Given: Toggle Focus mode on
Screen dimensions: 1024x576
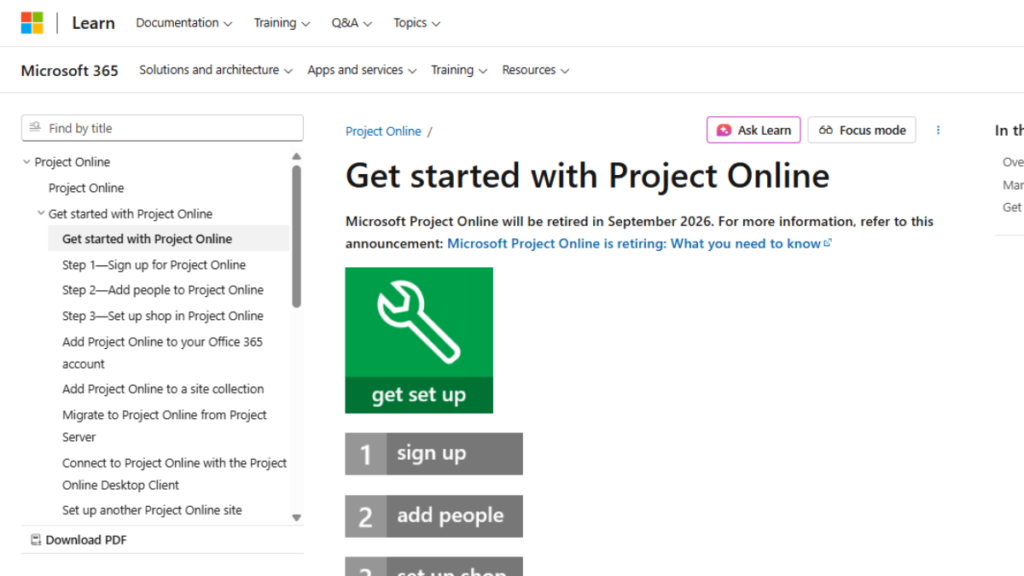Looking at the screenshot, I should coord(861,130).
